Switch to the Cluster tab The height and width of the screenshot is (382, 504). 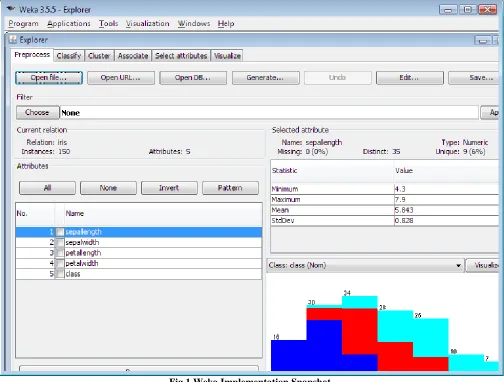[x=99, y=56]
